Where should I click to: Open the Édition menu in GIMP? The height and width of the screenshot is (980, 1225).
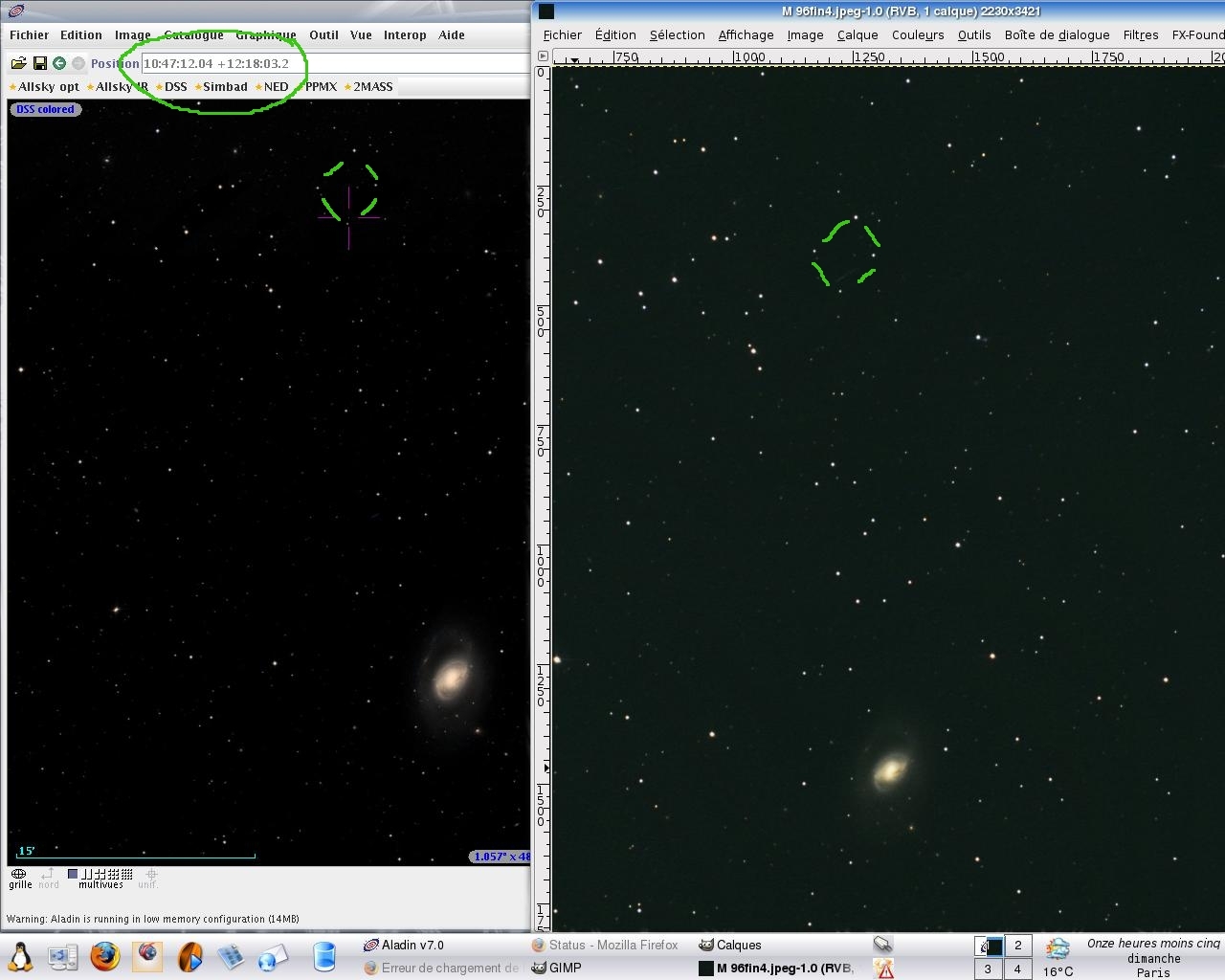point(615,35)
